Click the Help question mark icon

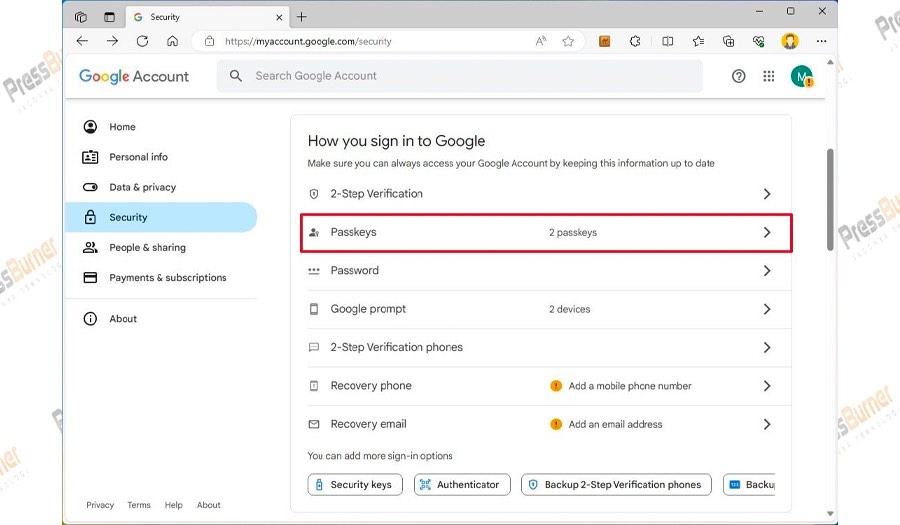click(739, 76)
